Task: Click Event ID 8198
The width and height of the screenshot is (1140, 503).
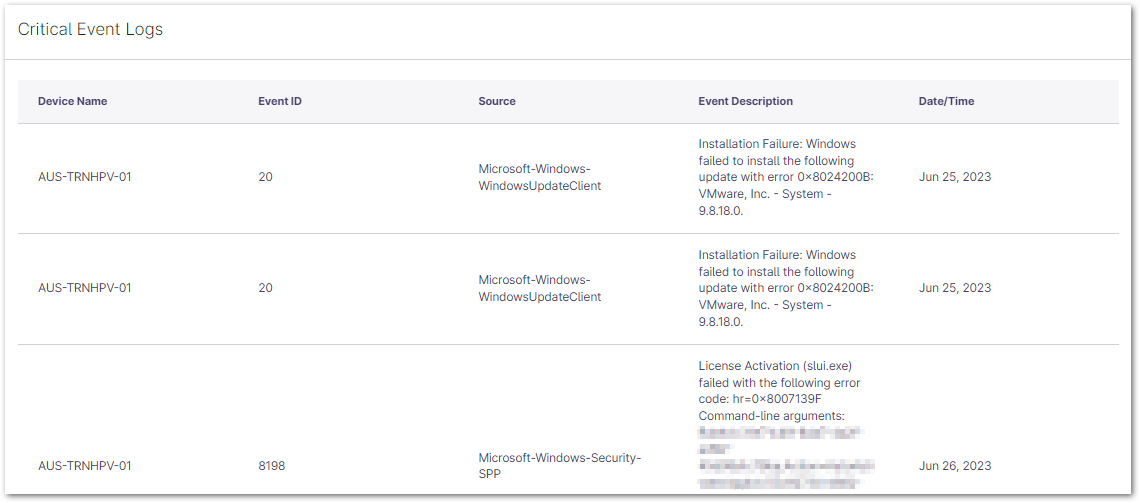Action: click(x=272, y=466)
